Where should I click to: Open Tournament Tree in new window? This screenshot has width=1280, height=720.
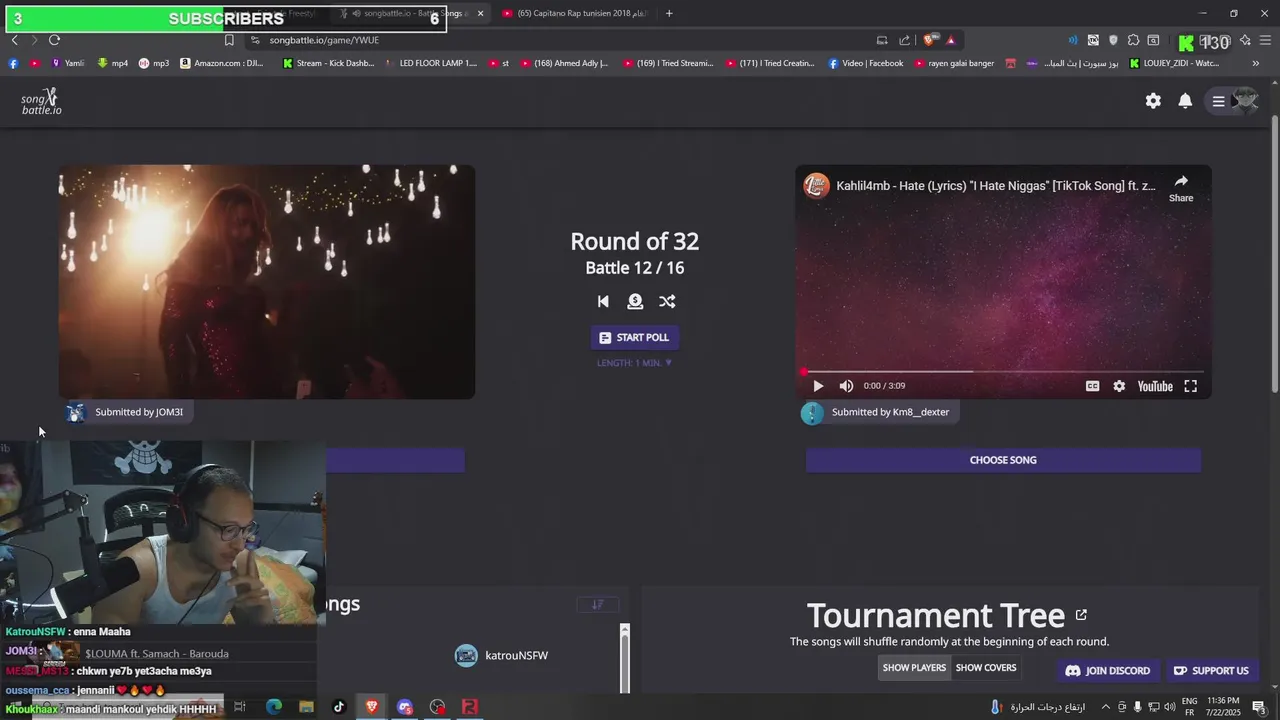click(1081, 615)
